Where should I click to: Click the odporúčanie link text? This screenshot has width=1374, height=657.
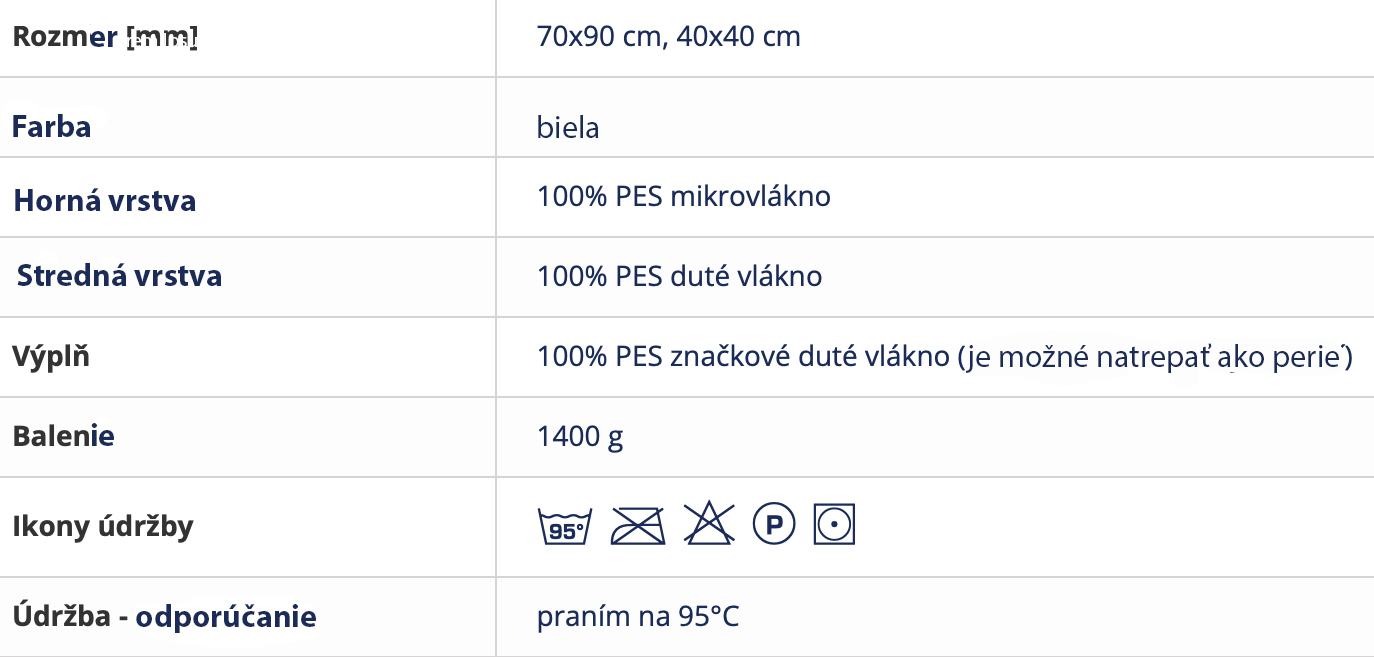[226, 617]
